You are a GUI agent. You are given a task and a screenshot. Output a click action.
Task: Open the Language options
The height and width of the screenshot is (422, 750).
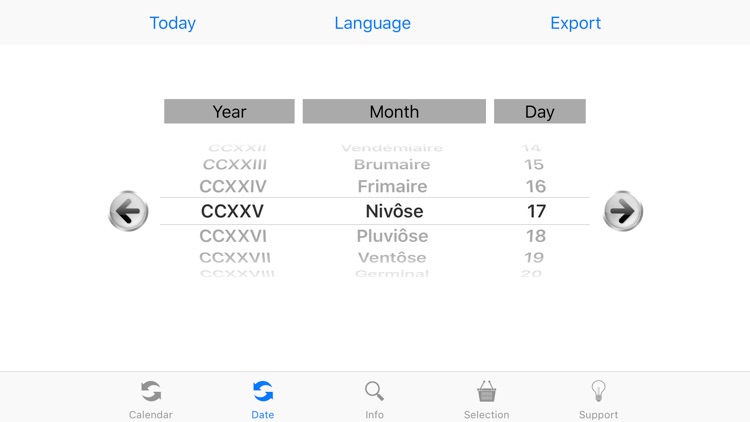[x=372, y=23]
